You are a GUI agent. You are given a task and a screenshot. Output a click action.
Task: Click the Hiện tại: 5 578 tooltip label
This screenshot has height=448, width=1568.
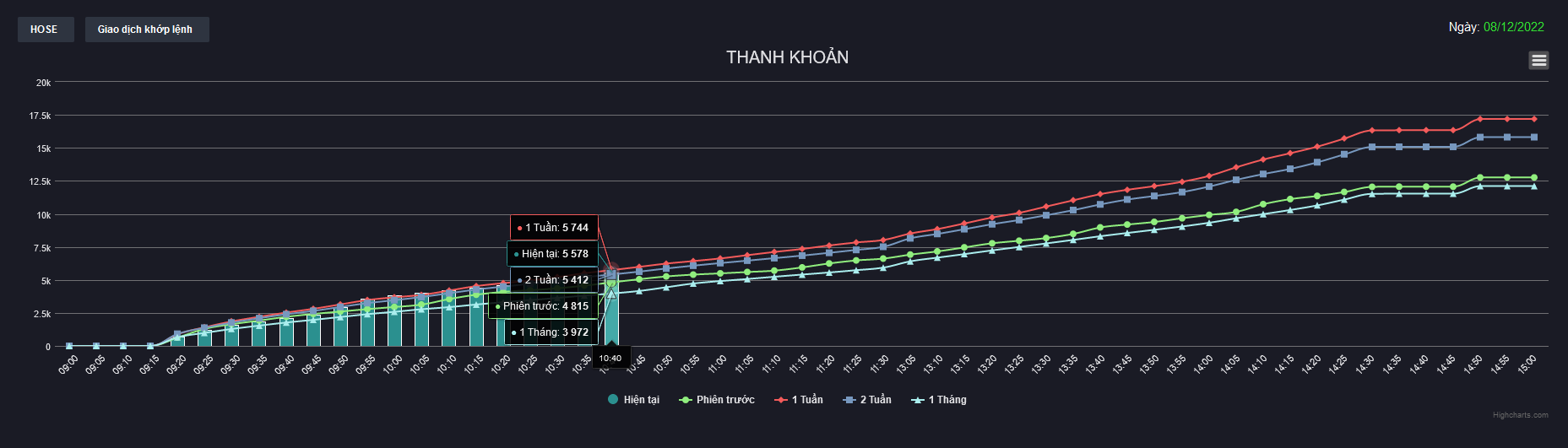click(x=553, y=254)
